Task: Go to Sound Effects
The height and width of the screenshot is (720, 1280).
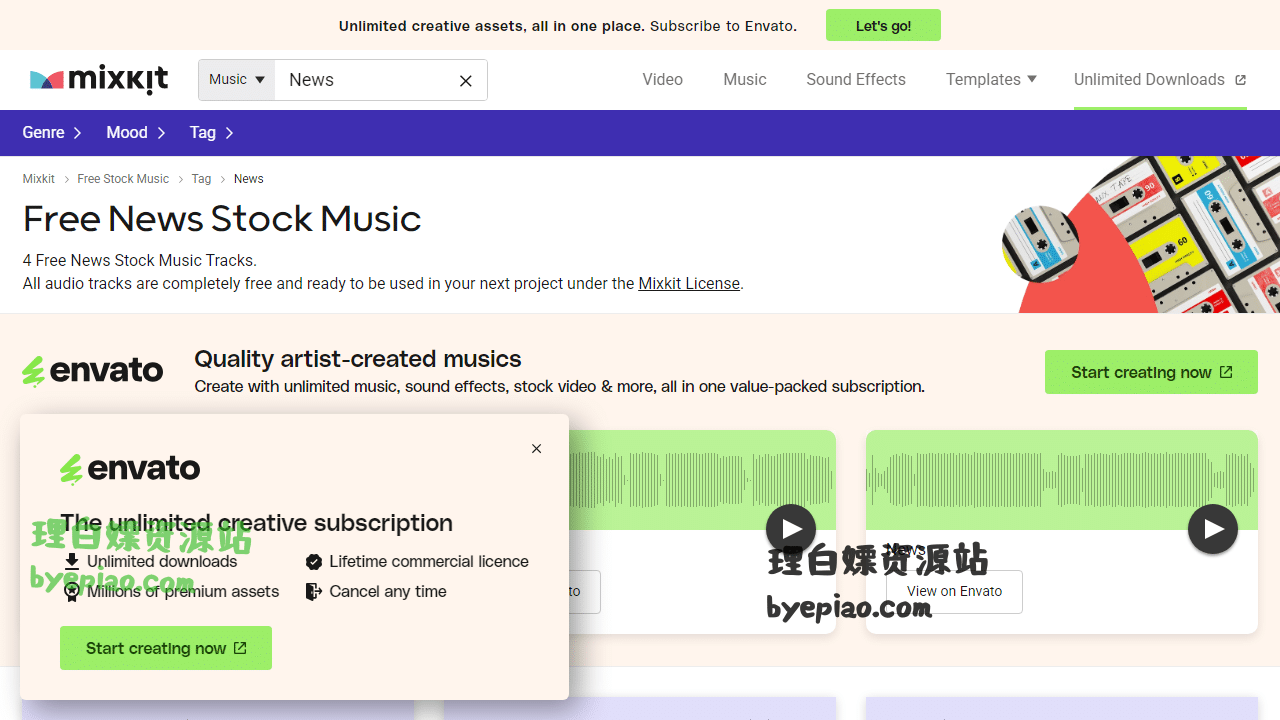Action: click(x=856, y=80)
